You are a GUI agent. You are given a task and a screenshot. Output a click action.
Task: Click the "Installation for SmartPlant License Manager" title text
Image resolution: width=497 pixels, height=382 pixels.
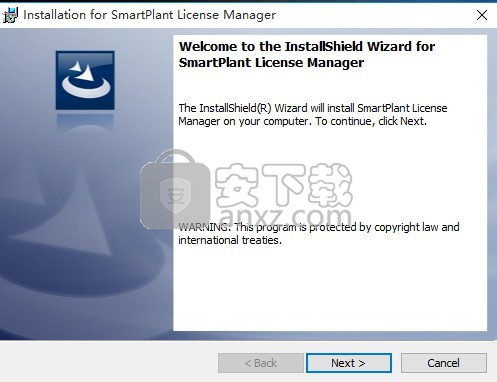coord(150,15)
